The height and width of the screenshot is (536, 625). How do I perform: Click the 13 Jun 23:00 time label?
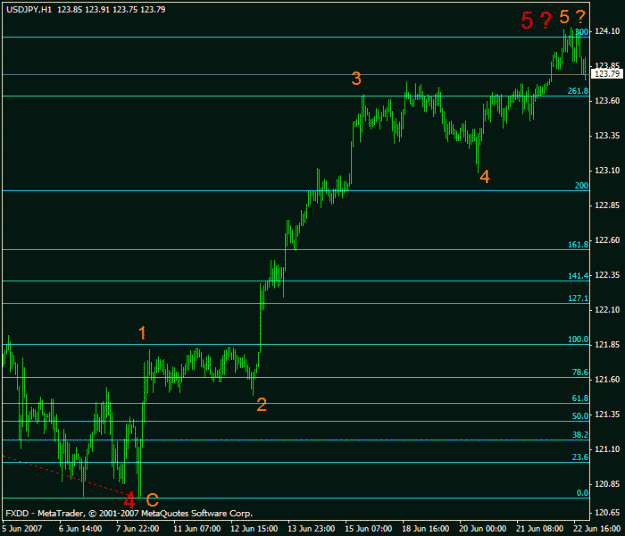[311, 528]
